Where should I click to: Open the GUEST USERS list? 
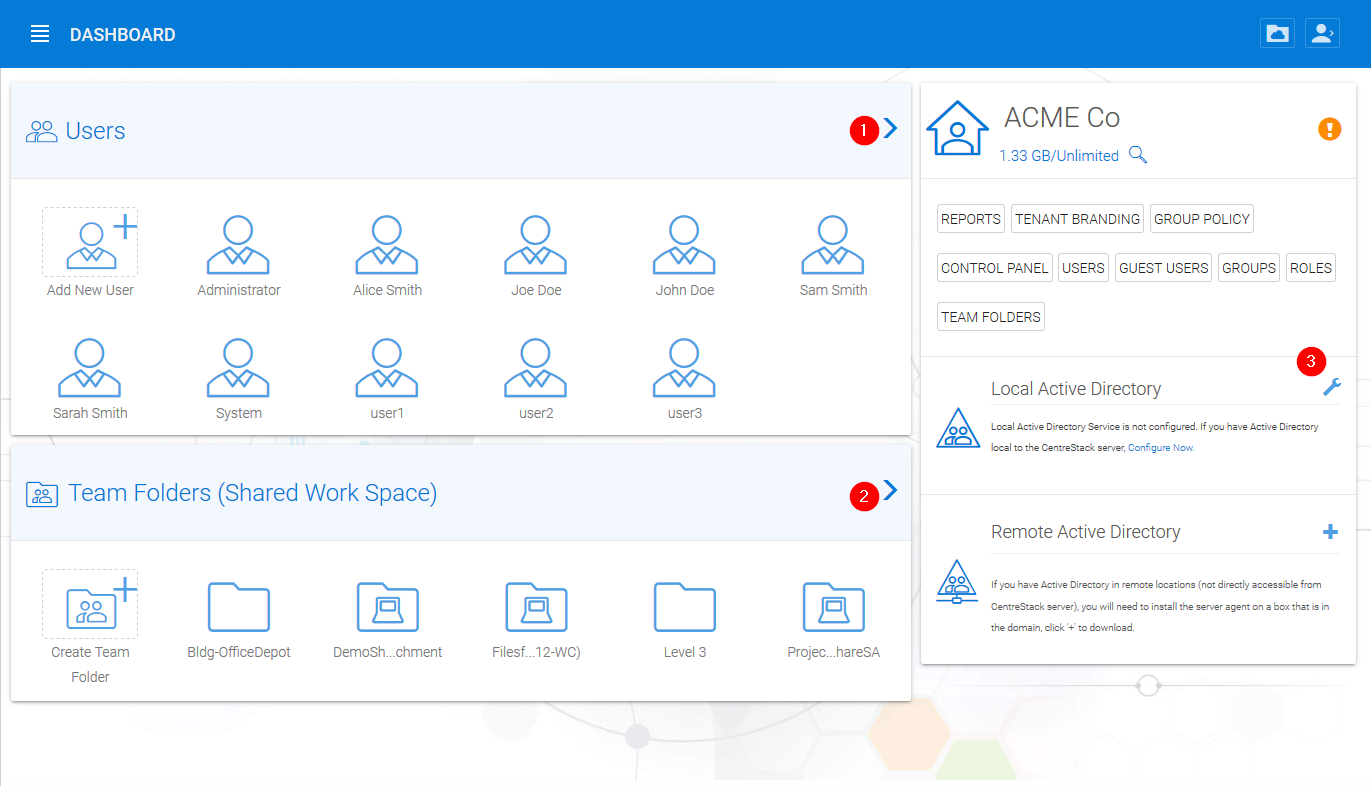coord(1163,267)
